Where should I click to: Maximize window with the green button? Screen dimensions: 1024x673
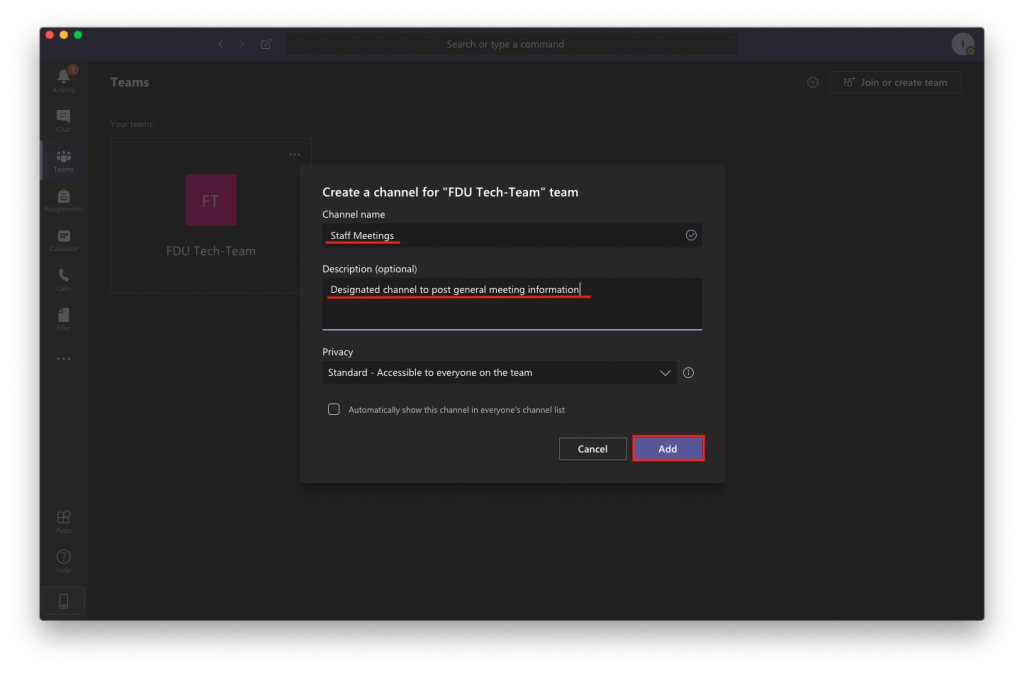coord(78,35)
